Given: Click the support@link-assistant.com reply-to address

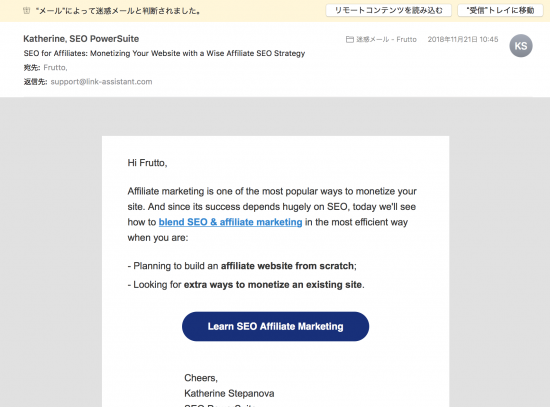Looking at the screenshot, I should pos(101,82).
